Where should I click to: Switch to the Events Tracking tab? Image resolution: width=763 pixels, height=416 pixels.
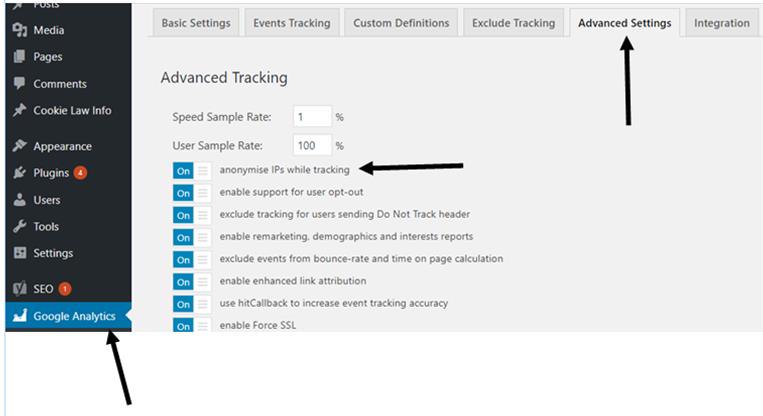[x=291, y=23]
